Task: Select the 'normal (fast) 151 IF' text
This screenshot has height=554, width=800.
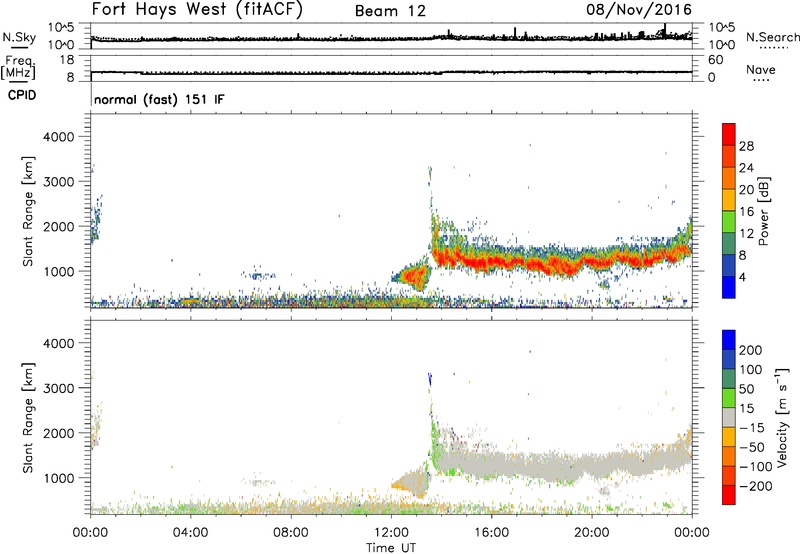Action: pyautogui.click(x=159, y=99)
